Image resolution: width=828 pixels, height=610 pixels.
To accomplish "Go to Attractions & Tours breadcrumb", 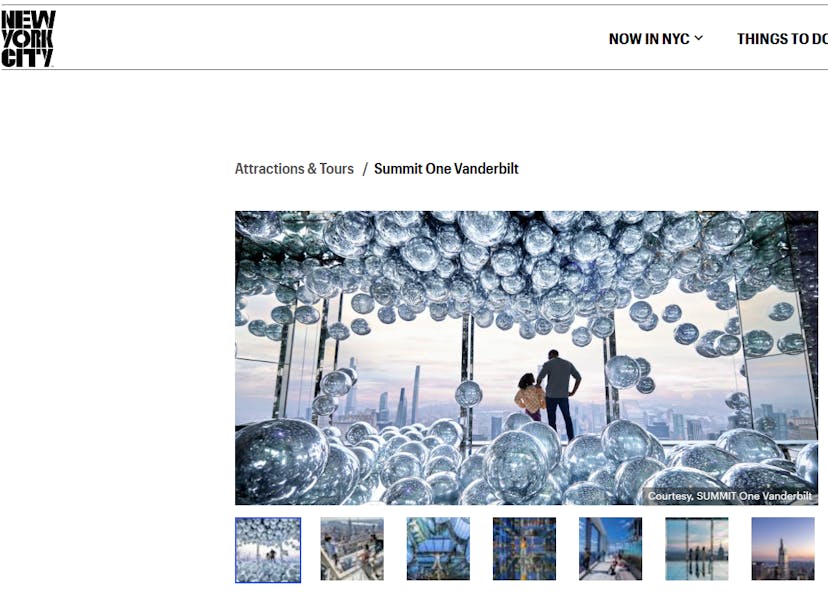I will click(x=294, y=168).
